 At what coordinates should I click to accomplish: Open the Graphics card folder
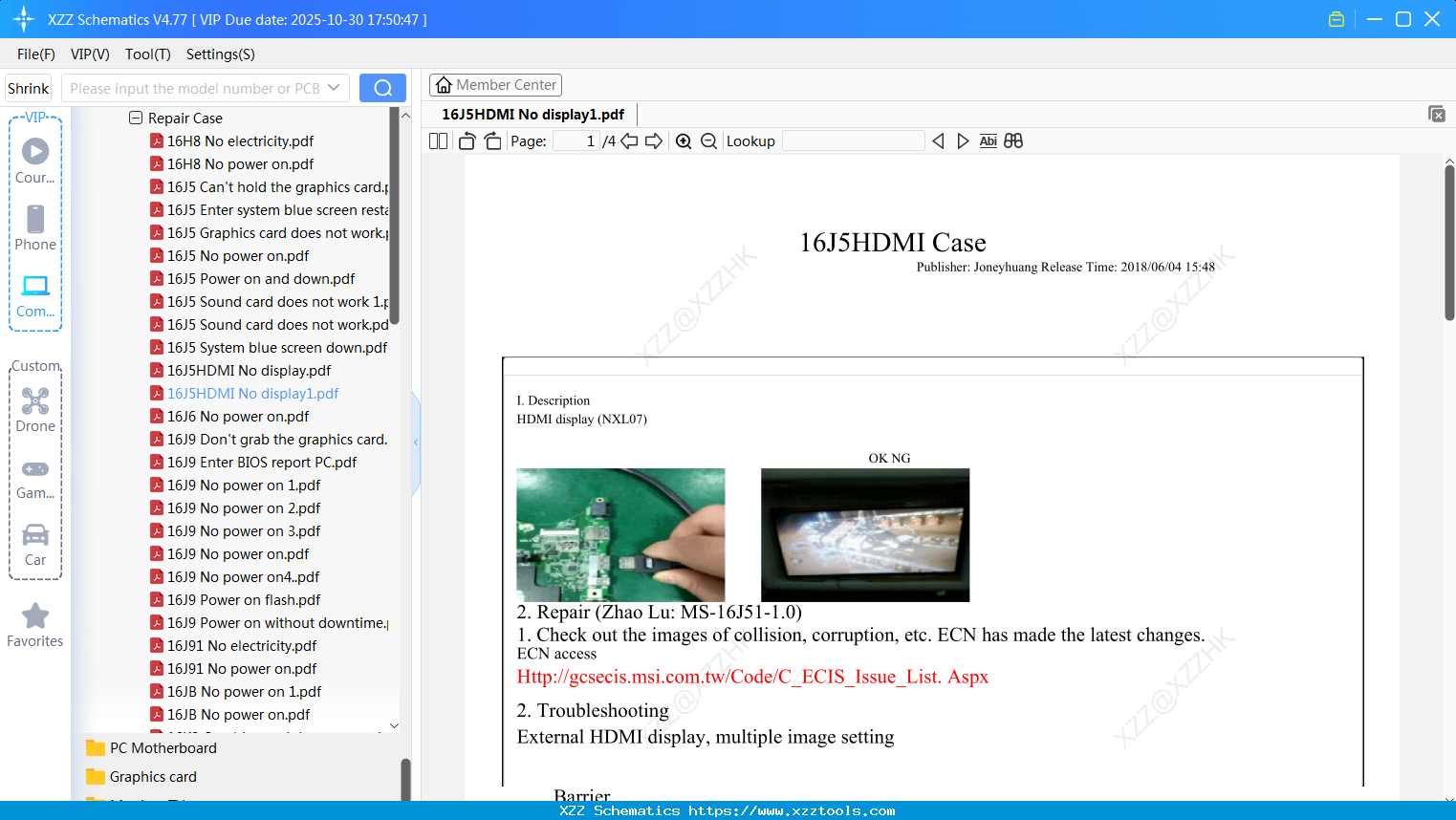(153, 777)
